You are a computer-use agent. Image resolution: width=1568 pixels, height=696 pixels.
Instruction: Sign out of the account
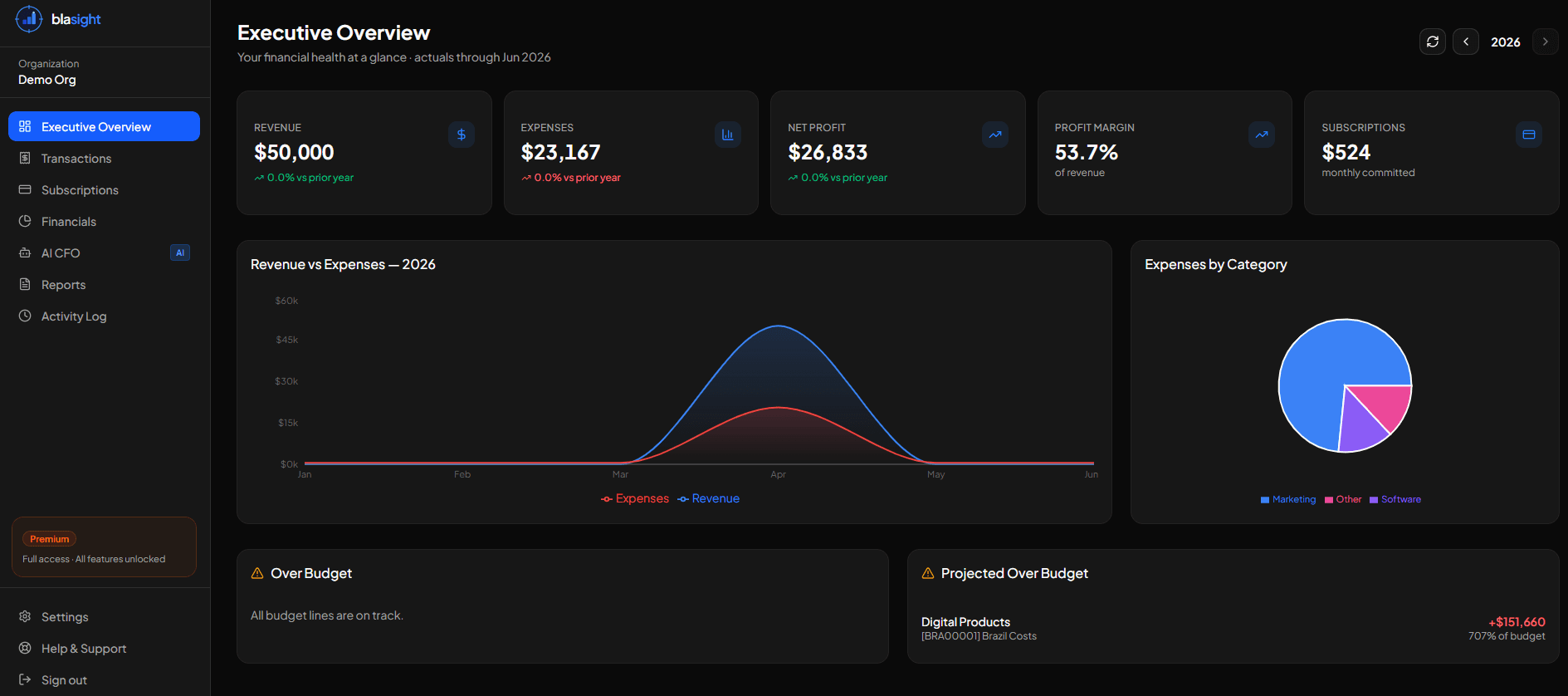[104, 679]
